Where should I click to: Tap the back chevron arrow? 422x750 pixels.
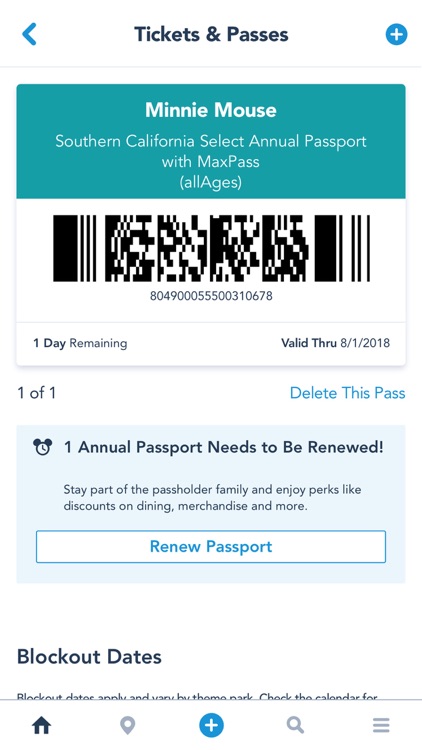(x=29, y=34)
